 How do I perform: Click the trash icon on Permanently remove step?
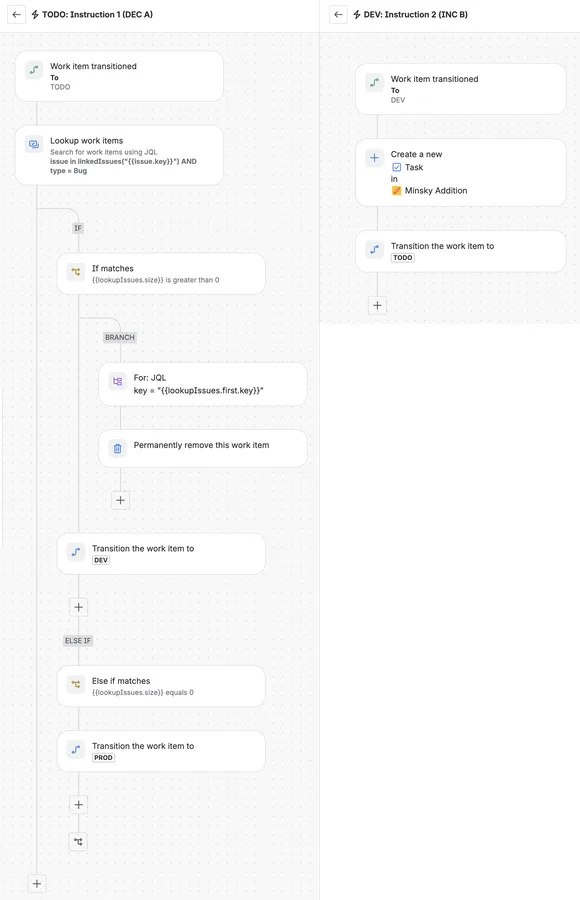pos(118,448)
